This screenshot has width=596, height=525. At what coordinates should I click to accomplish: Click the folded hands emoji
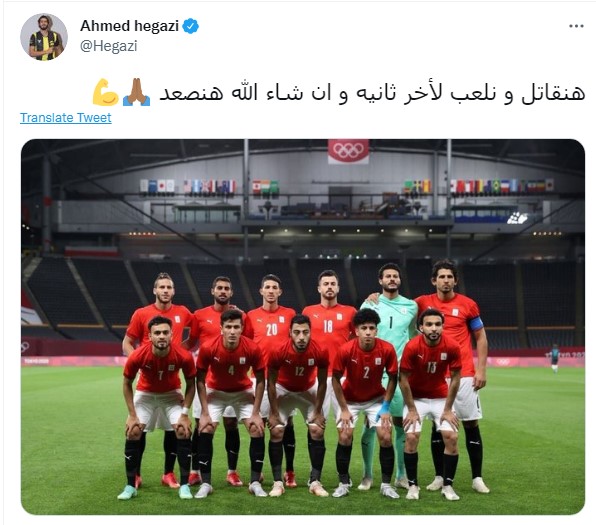[136, 92]
